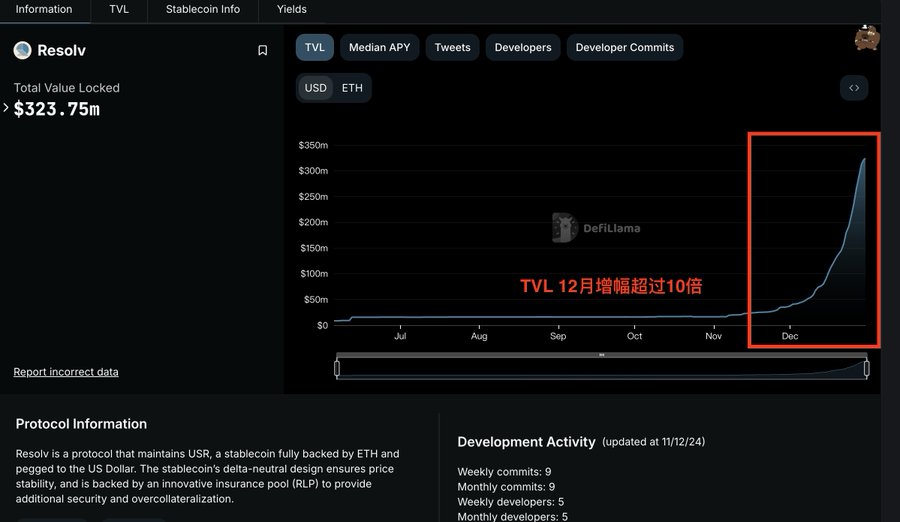The height and width of the screenshot is (522, 900).
Task: Select ETH denomination
Action: tap(352, 88)
